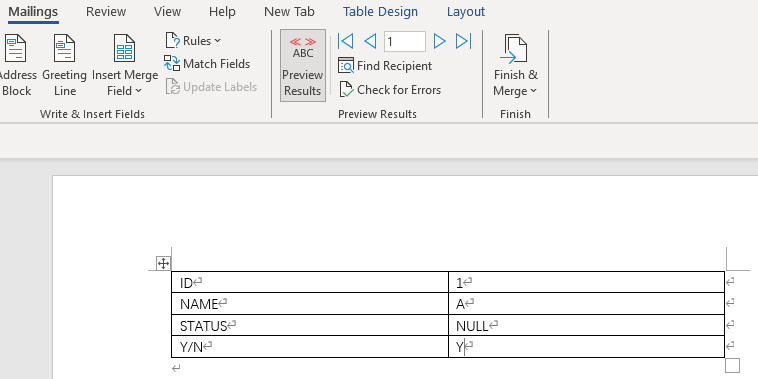Go to first record arrow

click(x=345, y=42)
